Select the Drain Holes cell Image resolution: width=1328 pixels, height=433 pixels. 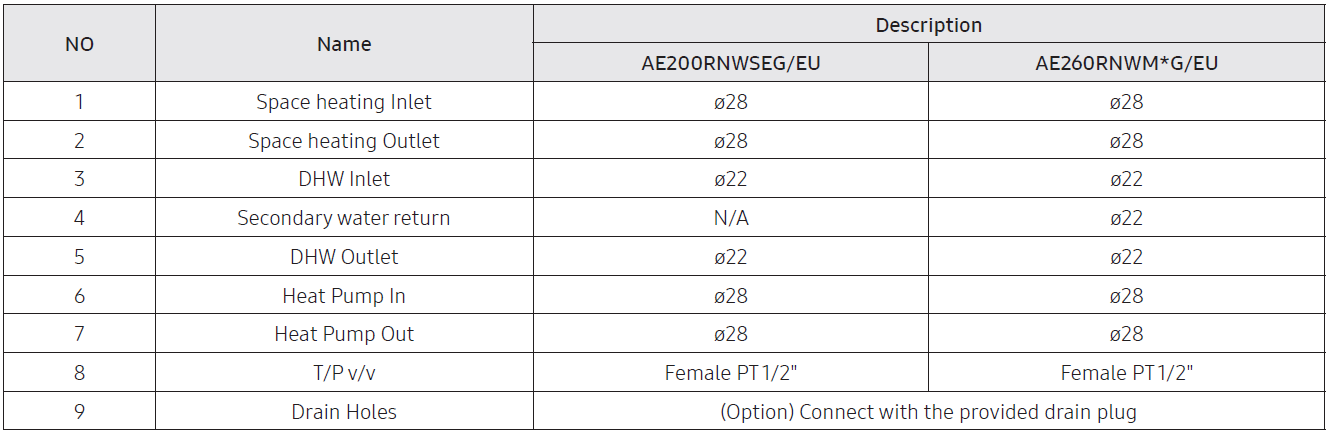(x=344, y=412)
